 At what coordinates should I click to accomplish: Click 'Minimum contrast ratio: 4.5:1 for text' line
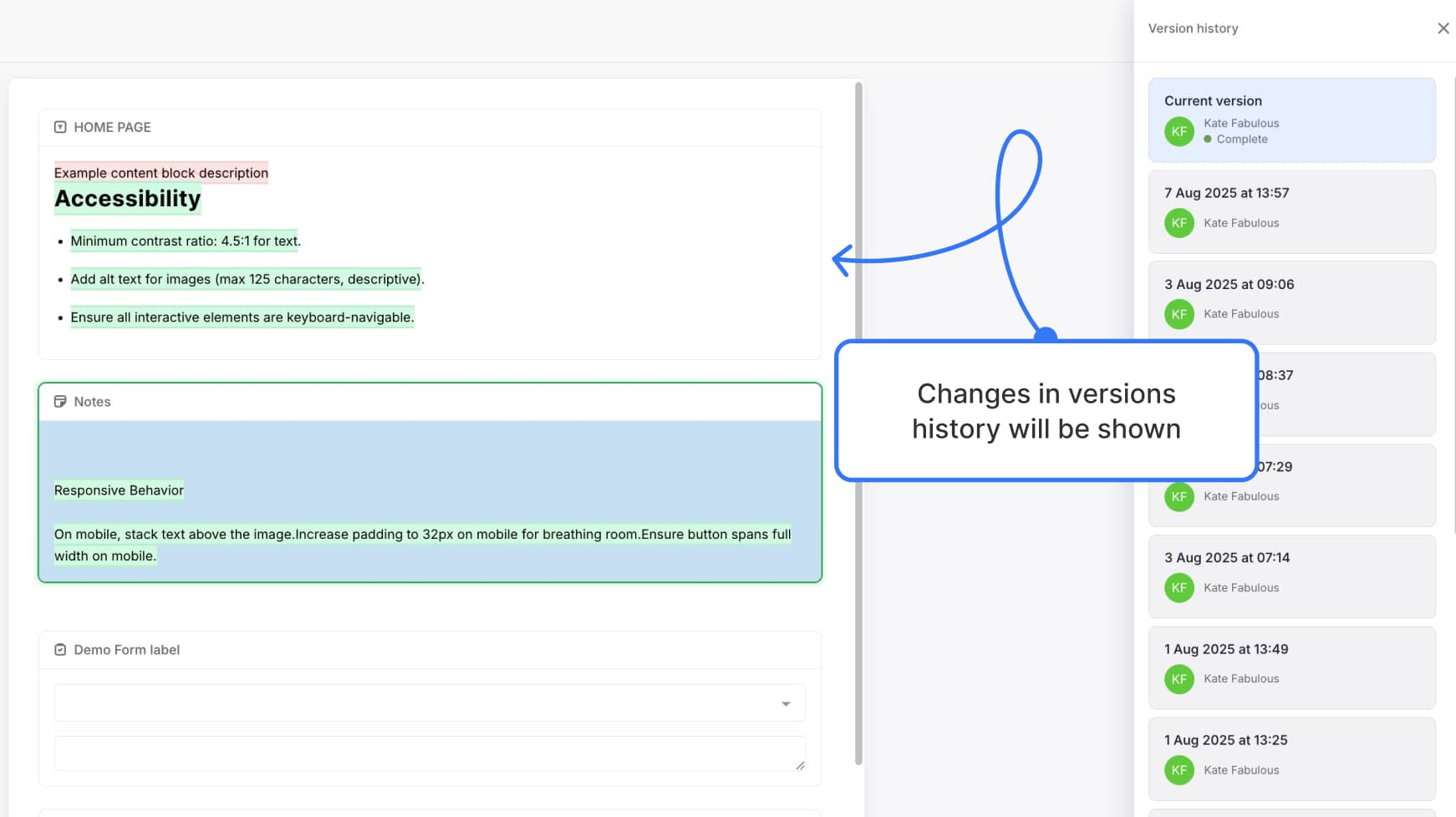pos(185,241)
